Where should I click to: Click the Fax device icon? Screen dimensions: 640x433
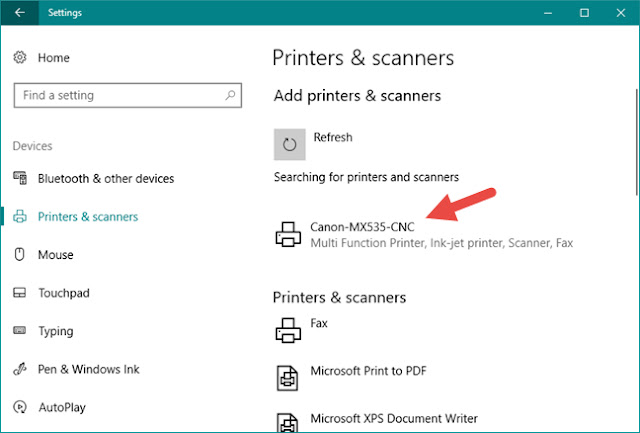[x=288, y=330]
